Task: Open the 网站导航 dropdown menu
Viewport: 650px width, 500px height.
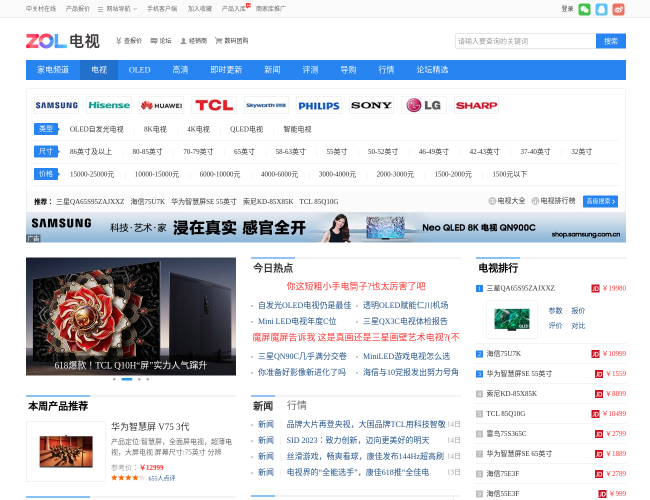Action: pos(120,8)
